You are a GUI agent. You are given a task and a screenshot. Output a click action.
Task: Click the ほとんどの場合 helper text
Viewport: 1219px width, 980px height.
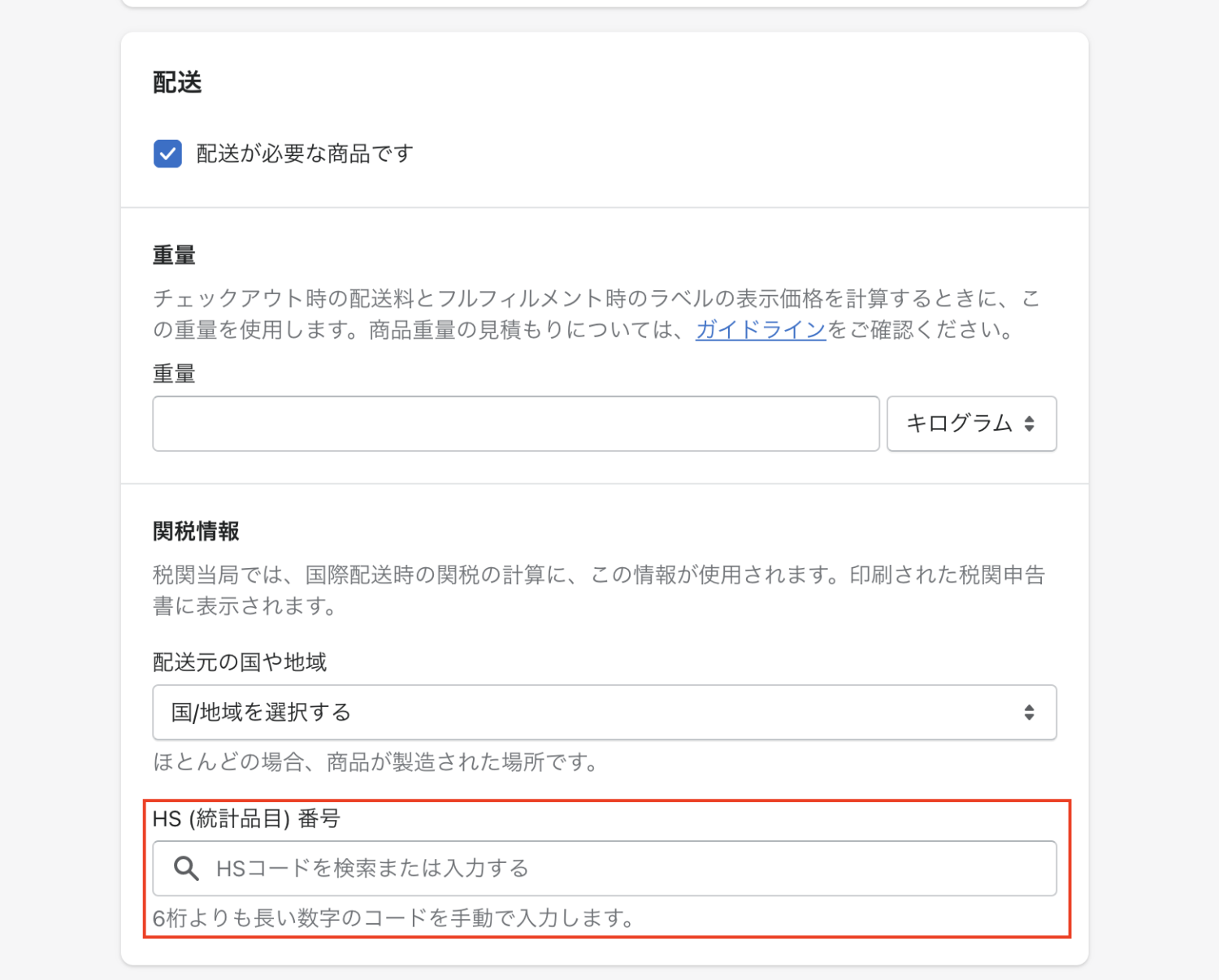(x=376, y=762)
